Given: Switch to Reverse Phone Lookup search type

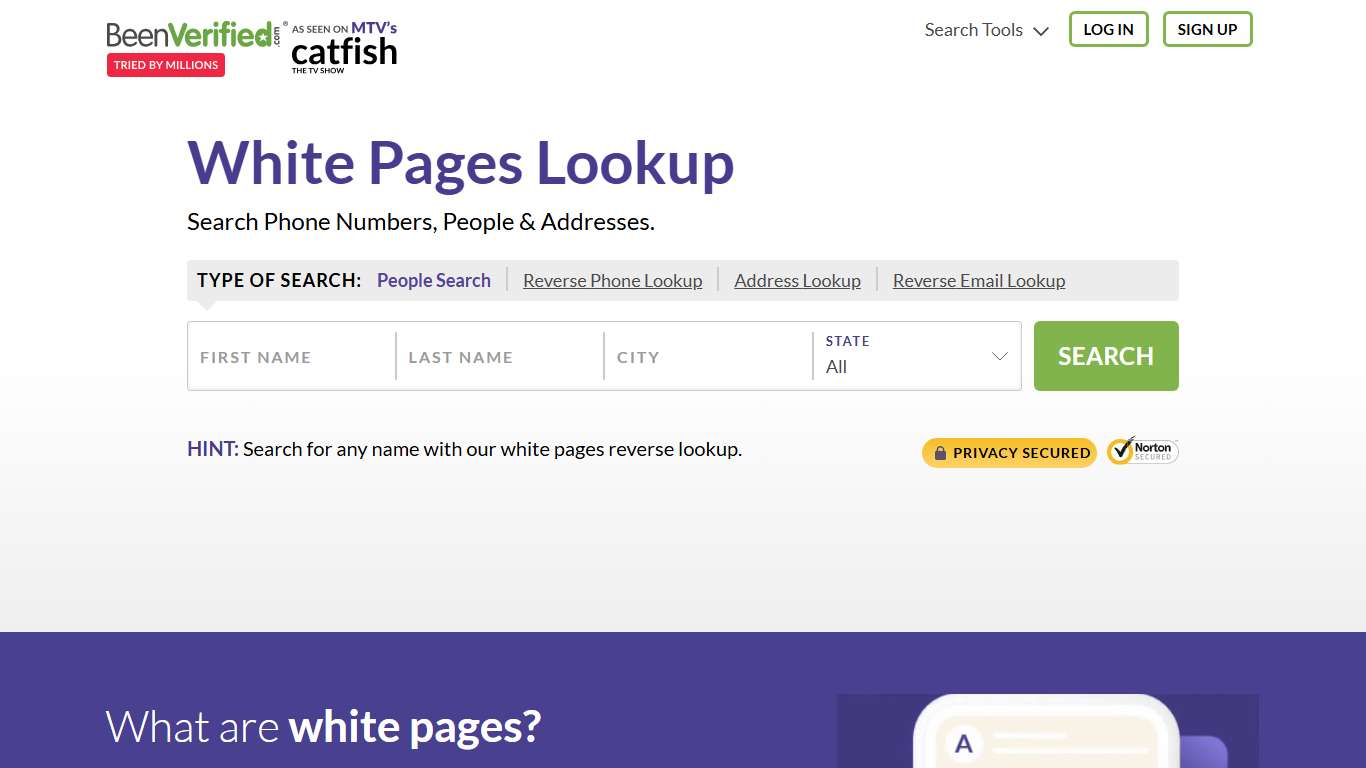Looking at the screenshot, I should (612, 280).
